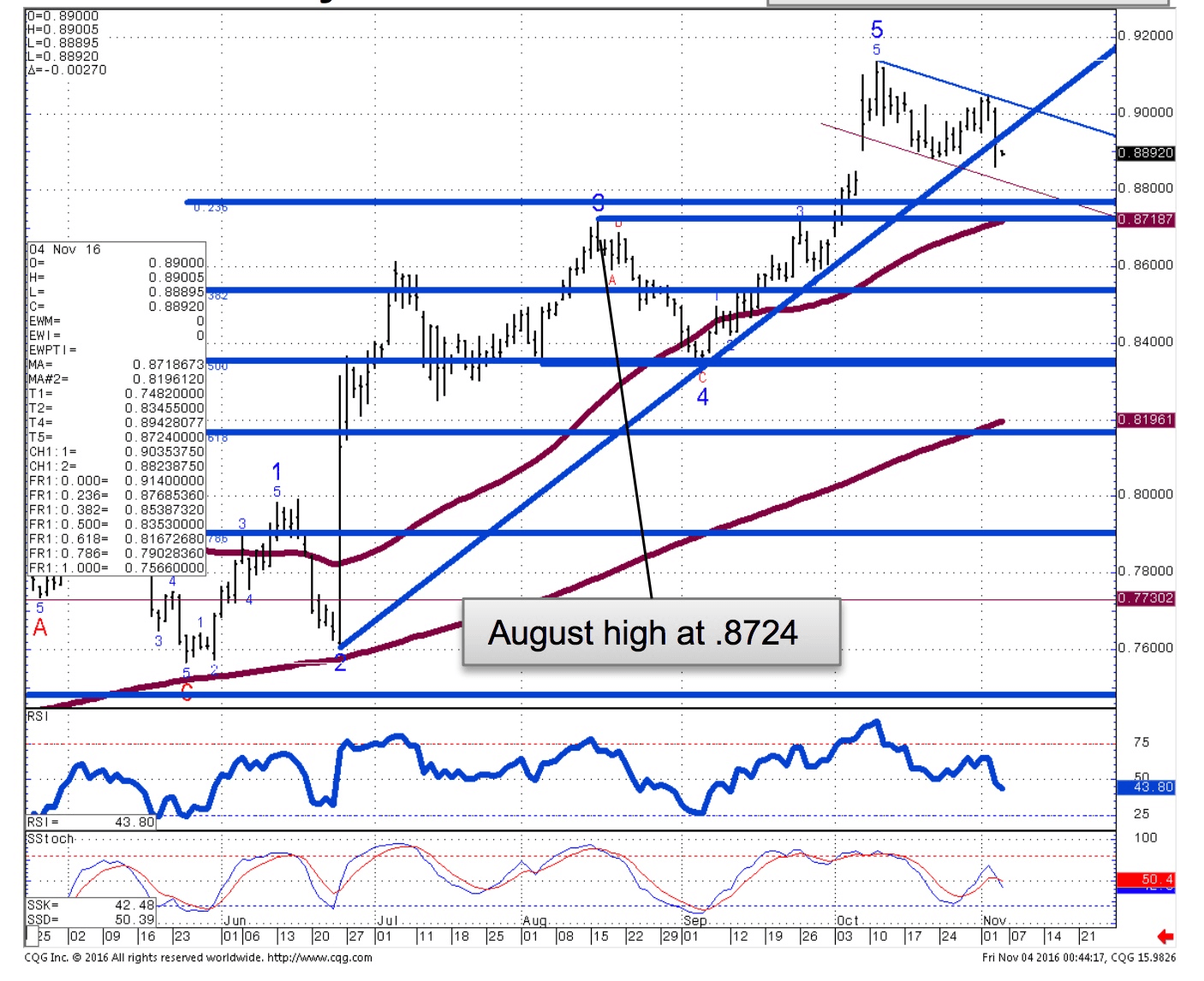The image size is (1204, 981).
Task: Select the blue wave 4 label near September
Action: tap(702, 397)
